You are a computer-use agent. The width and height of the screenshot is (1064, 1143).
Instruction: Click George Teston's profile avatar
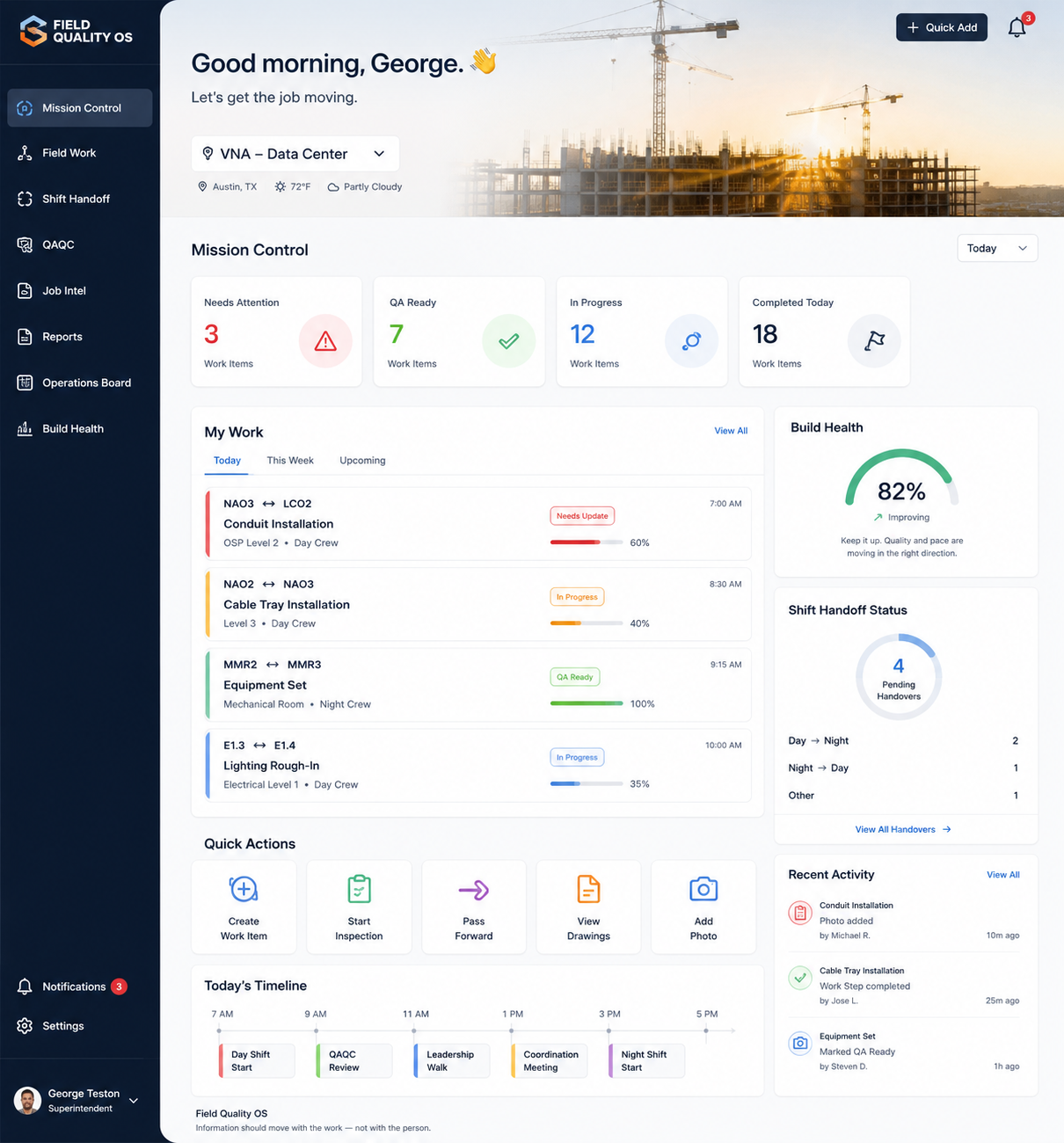27,1100
